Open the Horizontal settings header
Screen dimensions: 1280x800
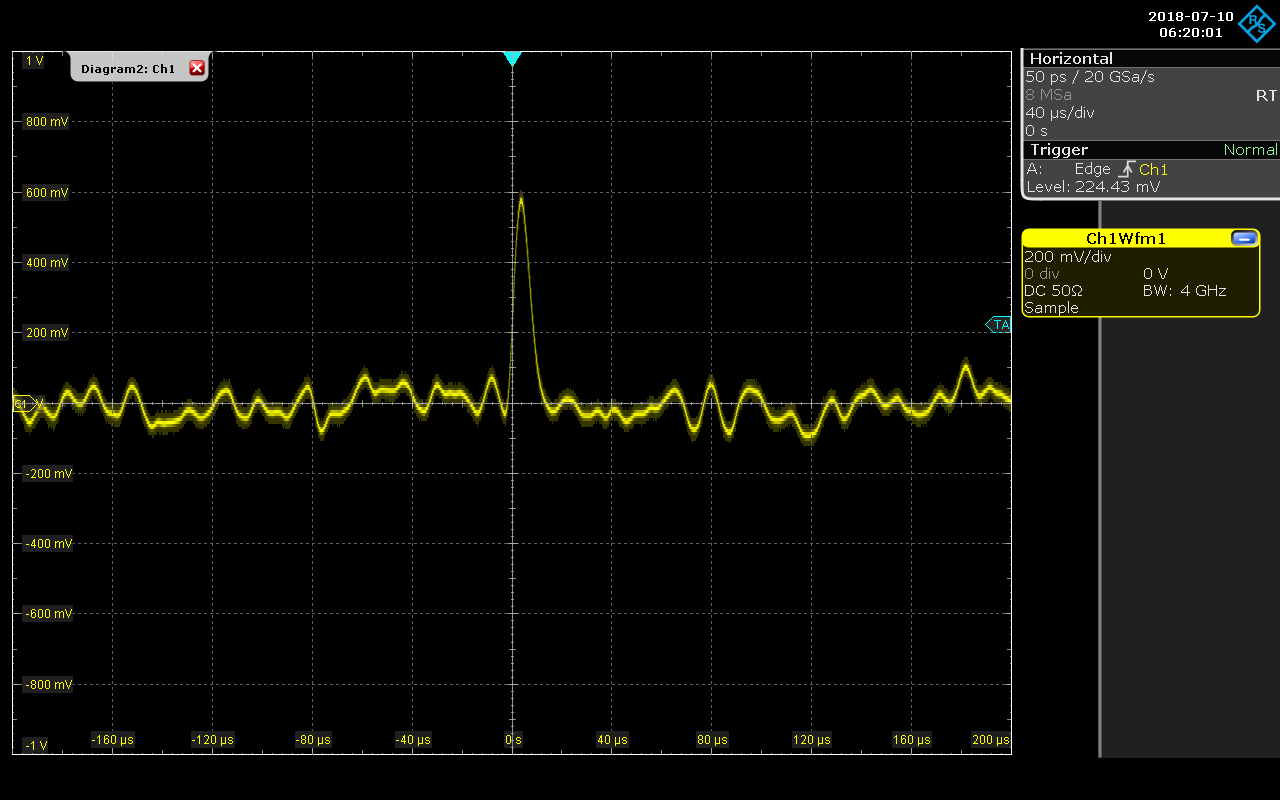pos(1071,59)
